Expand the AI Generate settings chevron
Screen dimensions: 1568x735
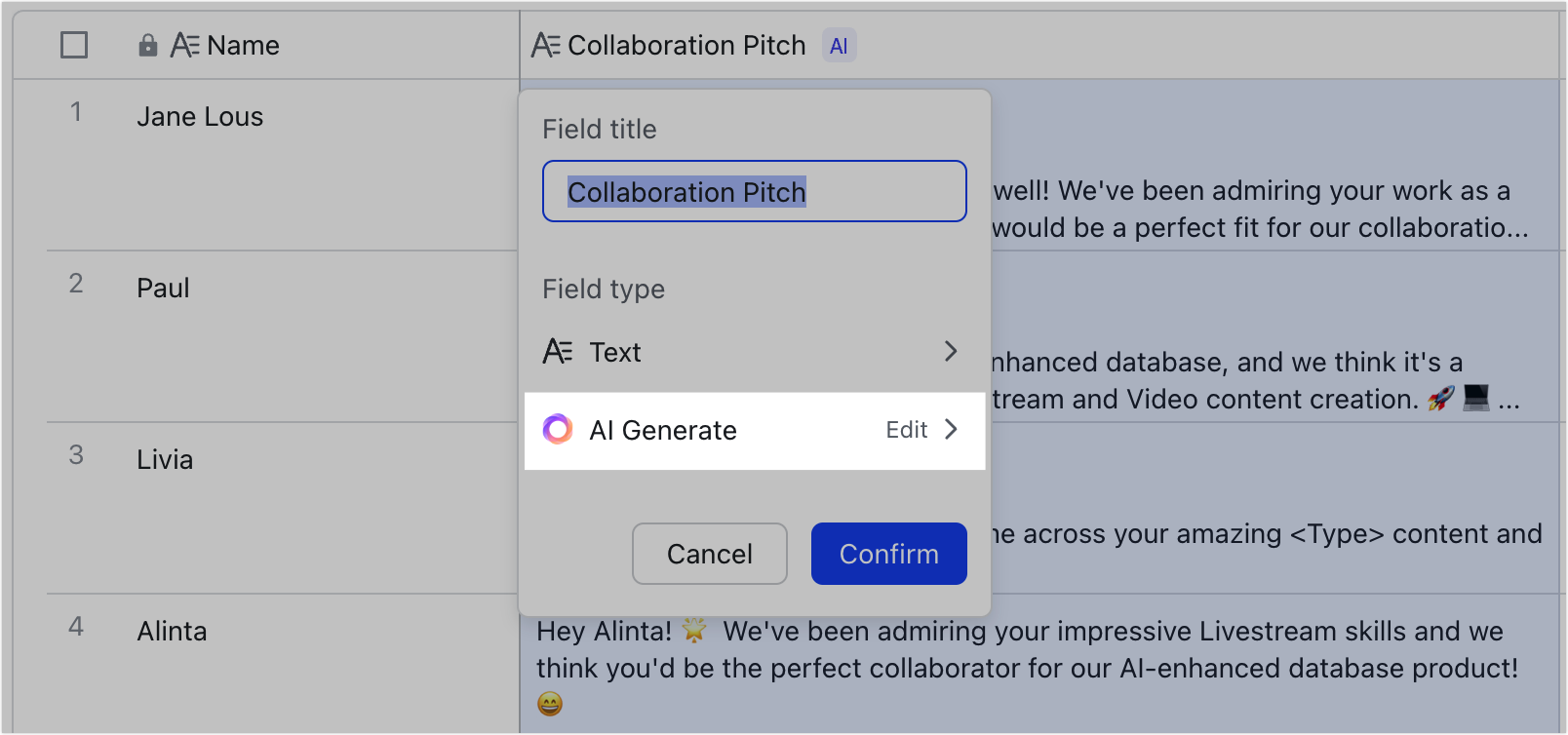[952, 430]
